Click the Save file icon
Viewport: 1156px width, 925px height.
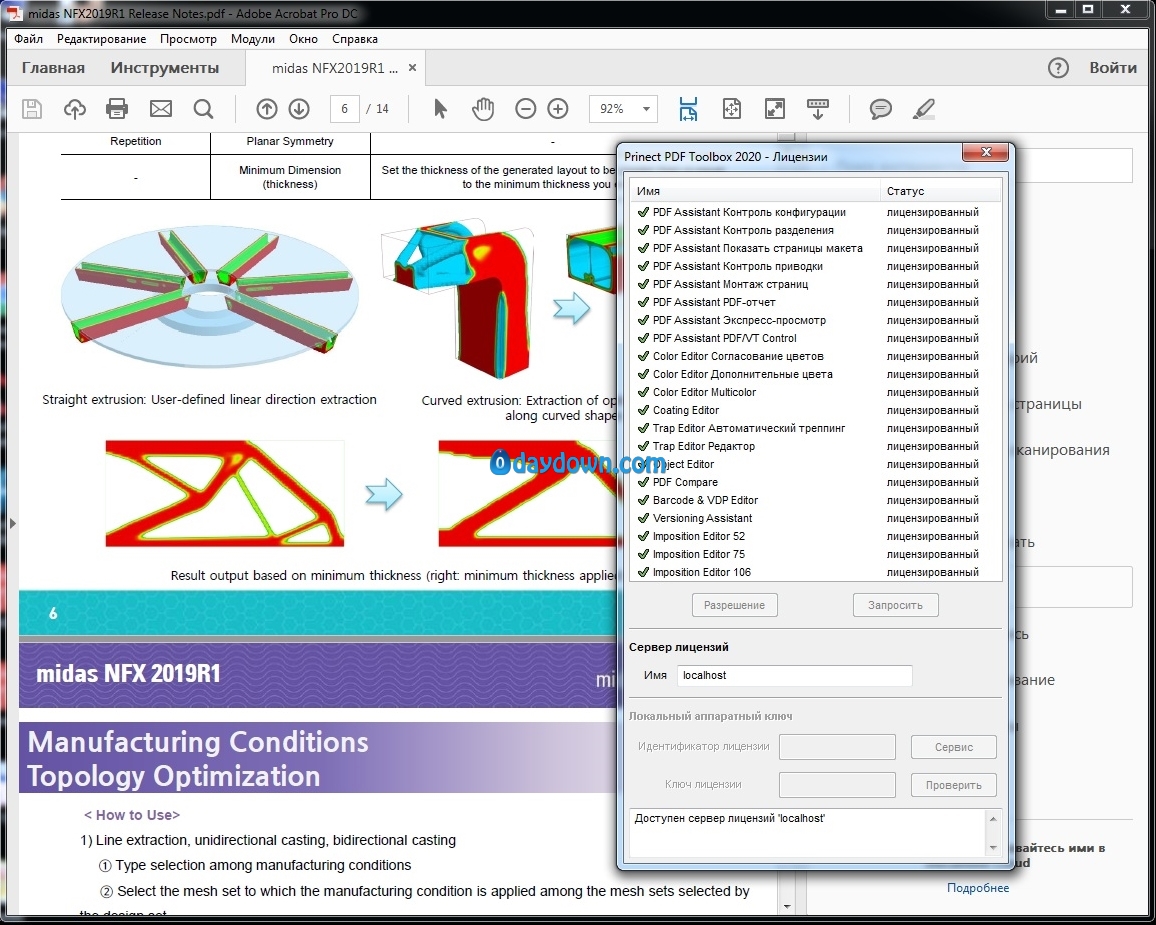point(32,109)
